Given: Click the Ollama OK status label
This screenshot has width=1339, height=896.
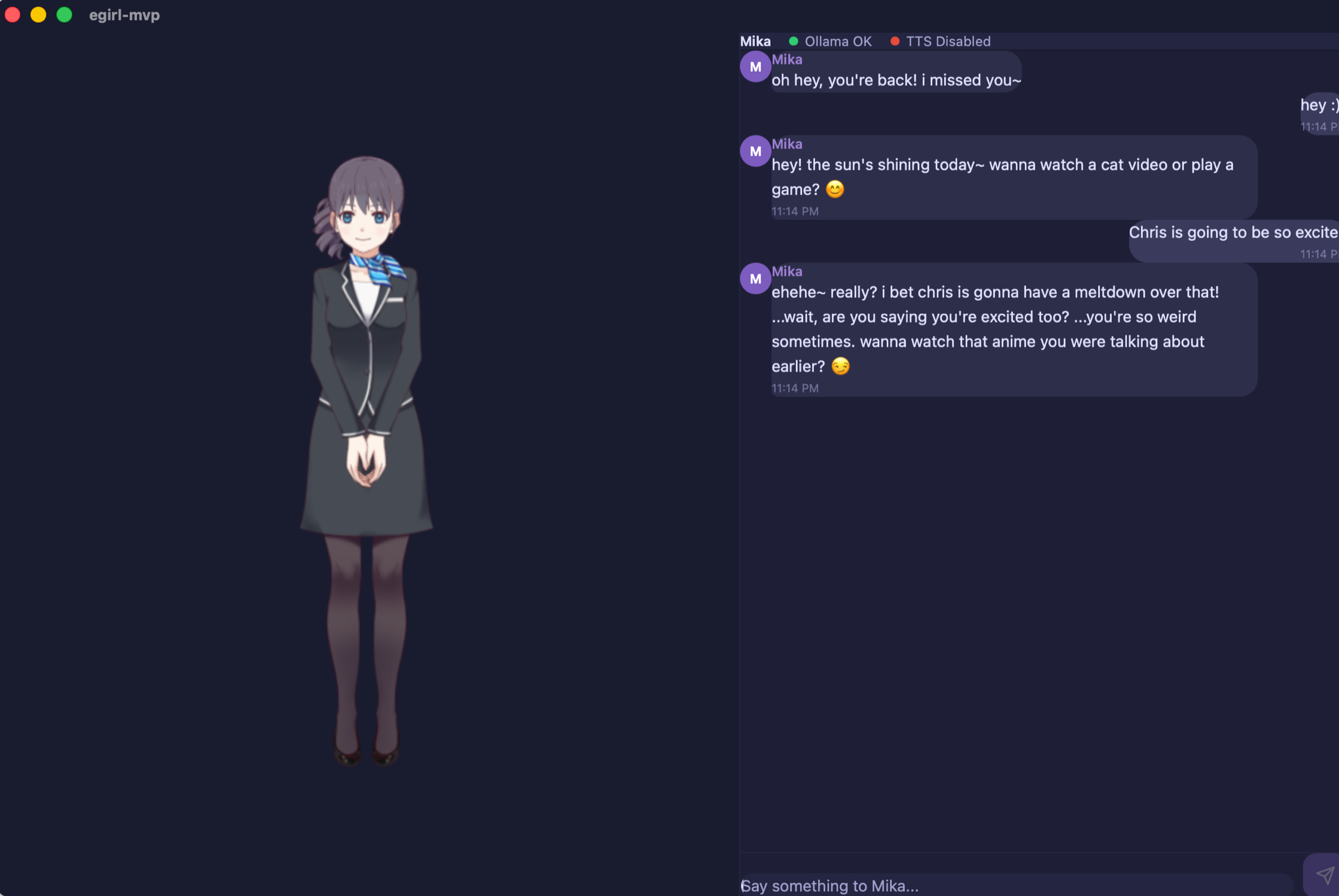Looking at the screenshot, I should click(838, 41).
